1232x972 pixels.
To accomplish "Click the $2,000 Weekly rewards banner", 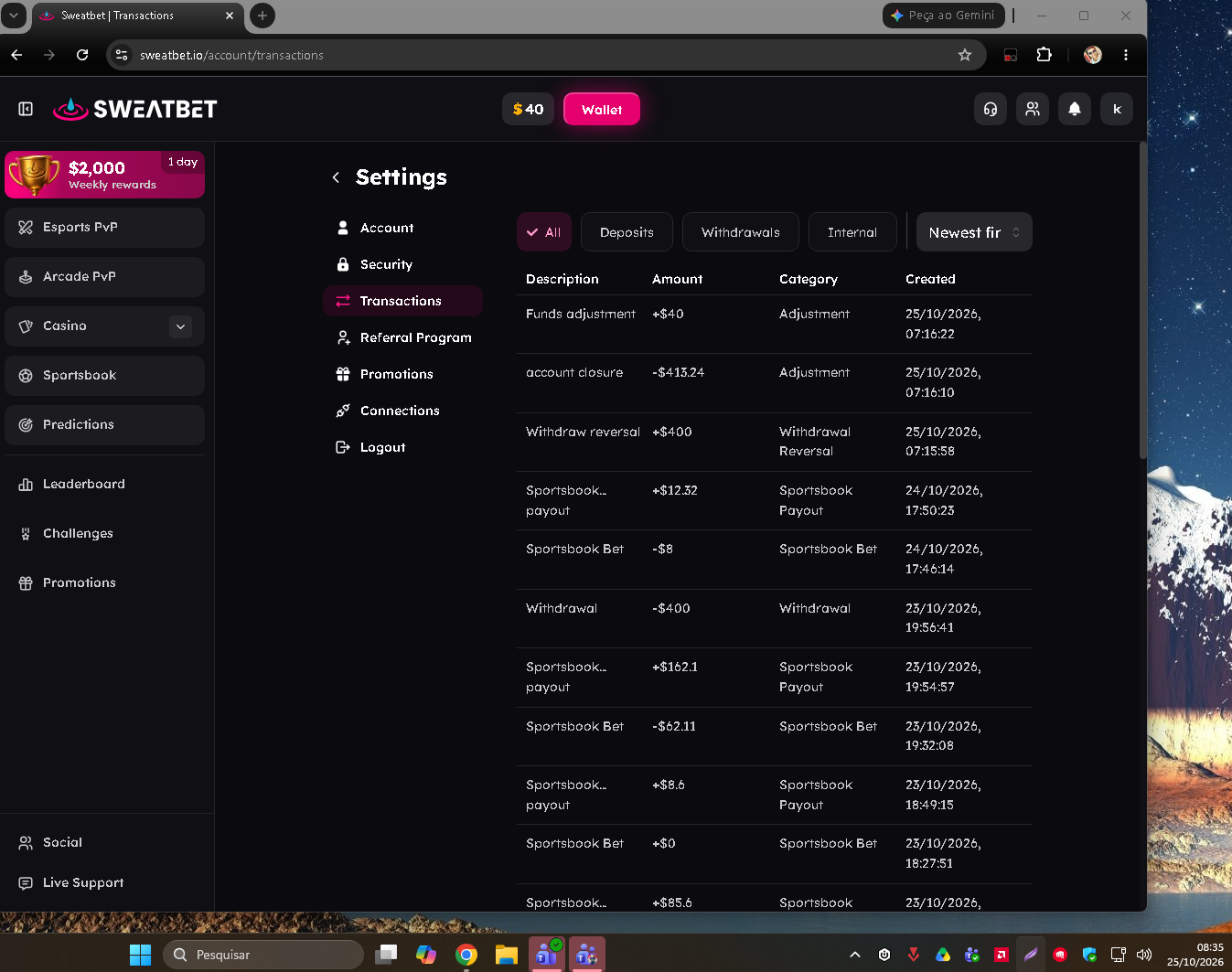I will [x=104, y=175].
